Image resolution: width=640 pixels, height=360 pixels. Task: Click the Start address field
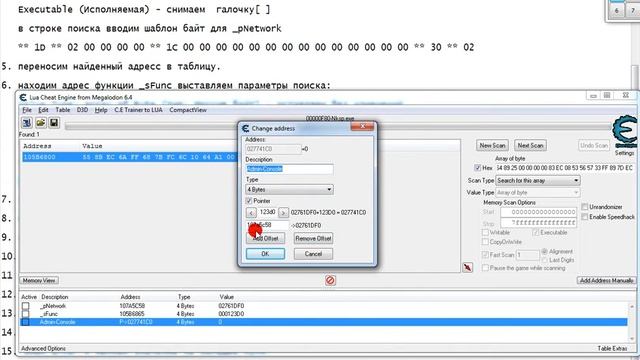pos(538,212)
